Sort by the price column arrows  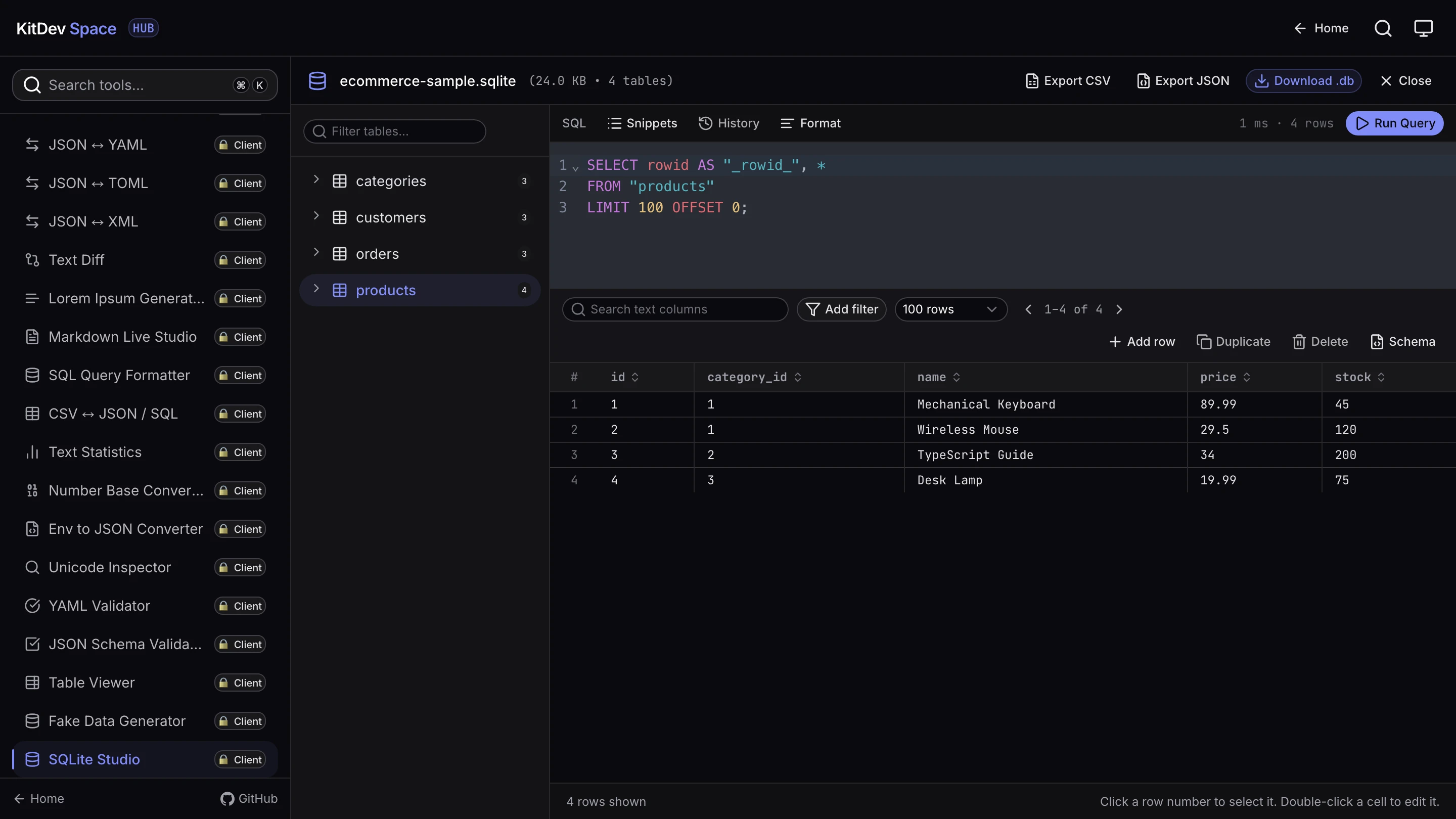pos(1246,377)
